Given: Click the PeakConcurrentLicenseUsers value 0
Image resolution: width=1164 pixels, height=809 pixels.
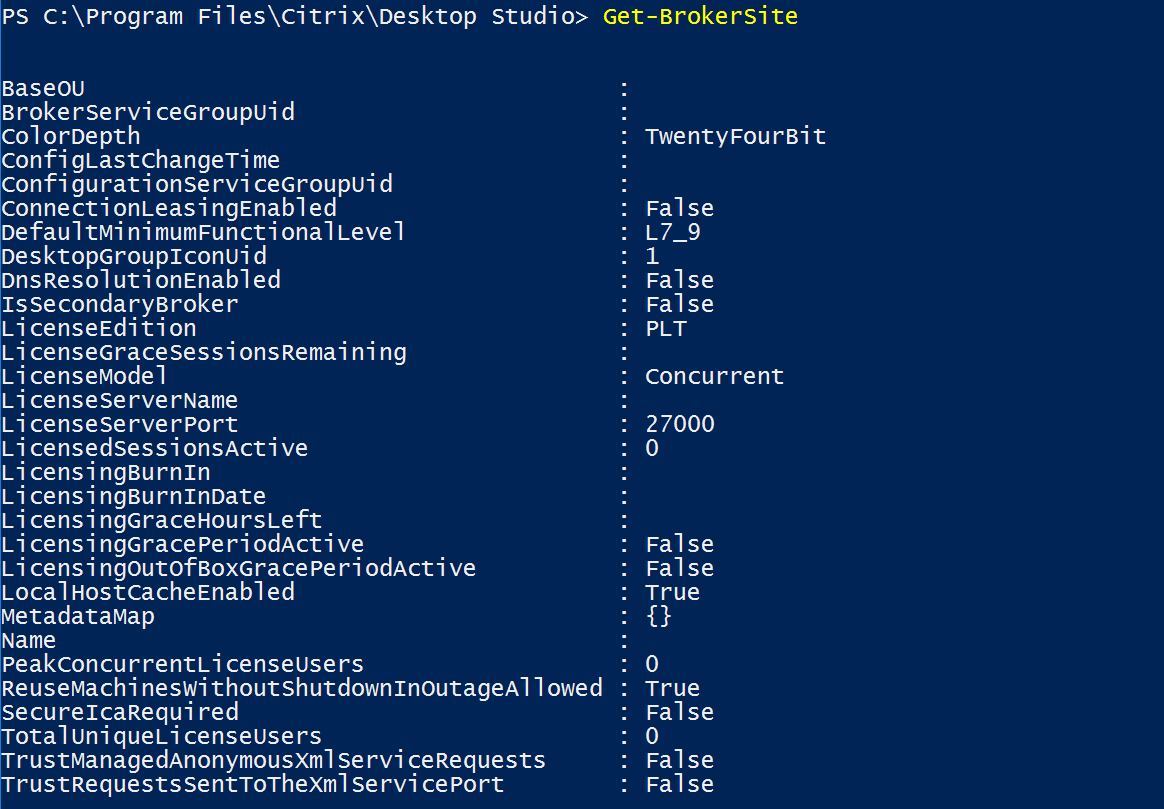Looking at the screenshot, I should coord(652,665).
